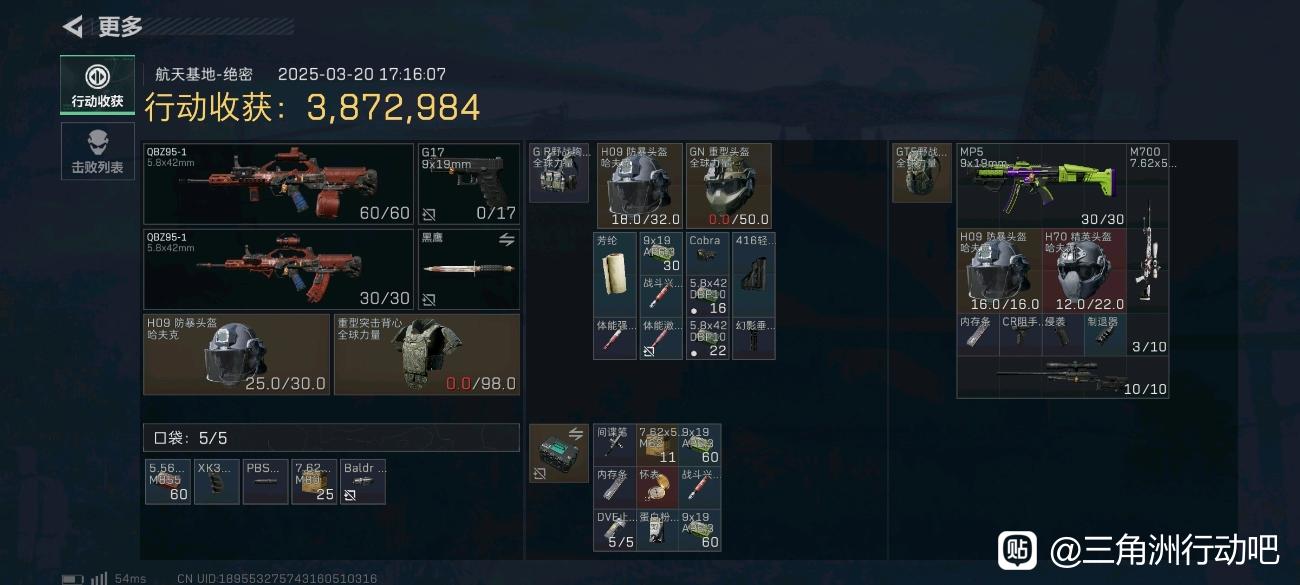This screenshot has height=585, width=1300.
Task: Toggle swap arrows on 黑鹰 knife slot
Action: click(506, 239)
